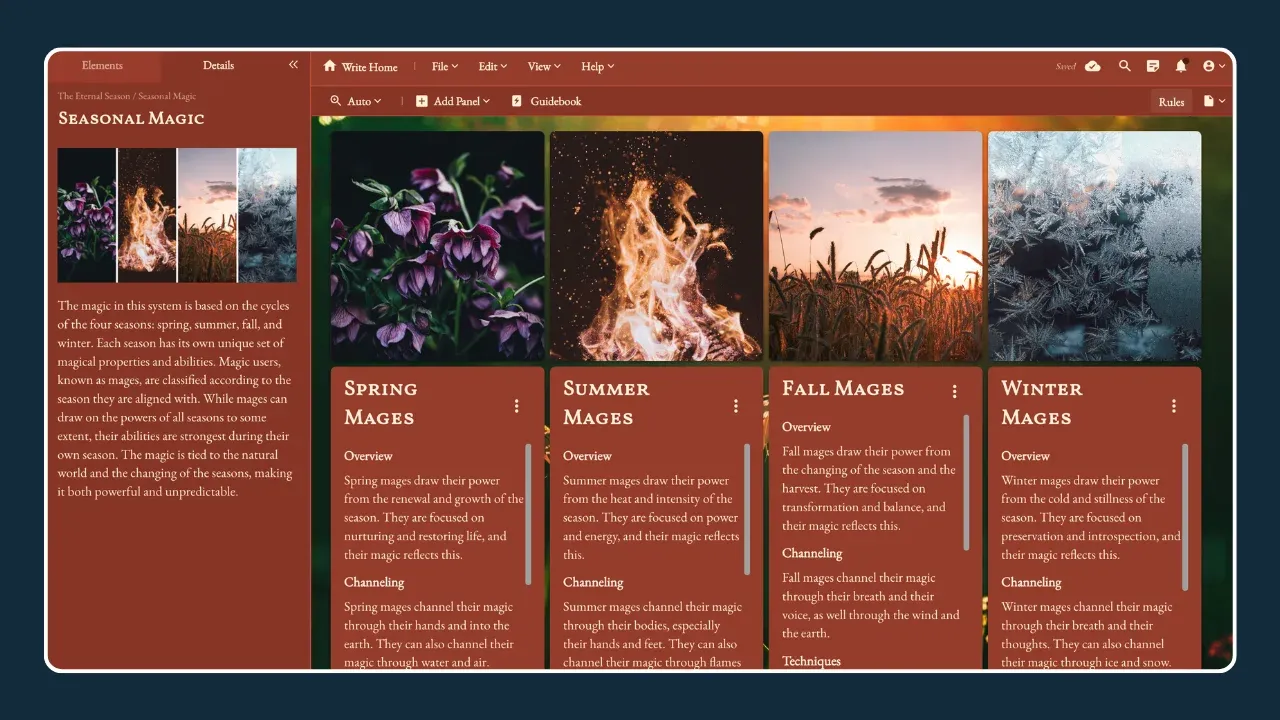Screen dimensions: 1280x720
Task: Open Fall Mages panel kebab menu
Action: pyautogui.click(x=954, y=391)
